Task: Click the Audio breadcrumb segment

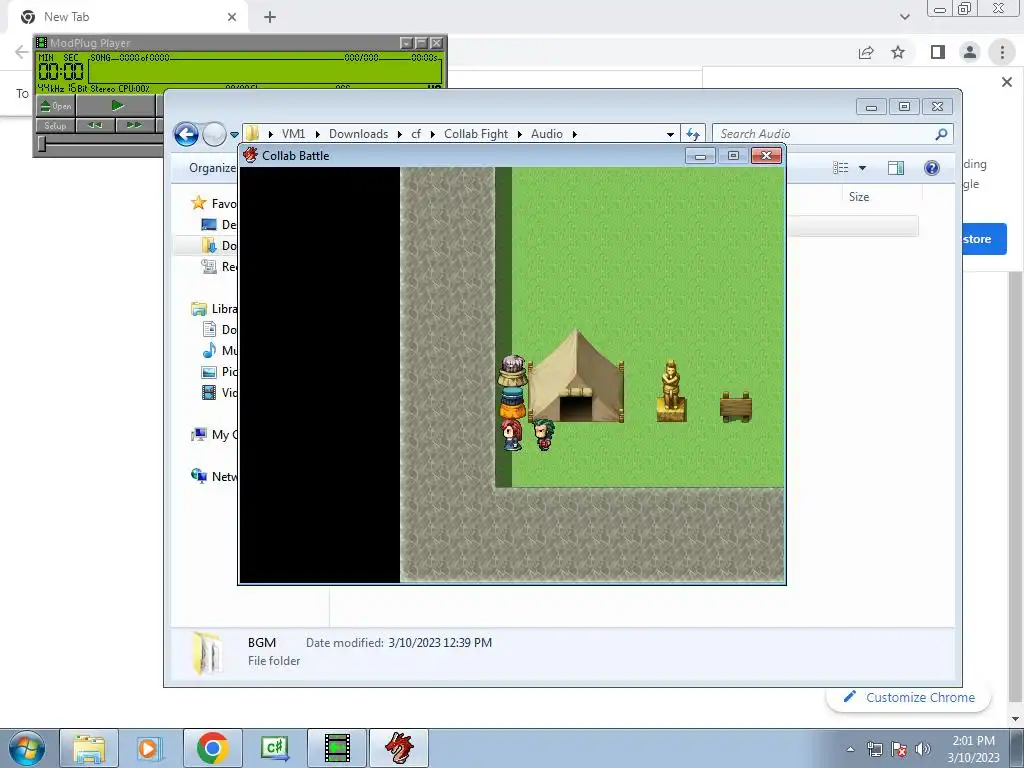Action: tap(547, 134)
